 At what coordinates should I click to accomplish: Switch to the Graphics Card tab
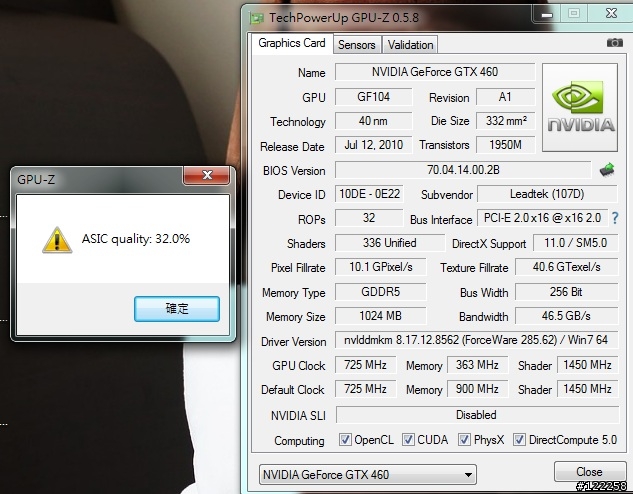292,43
